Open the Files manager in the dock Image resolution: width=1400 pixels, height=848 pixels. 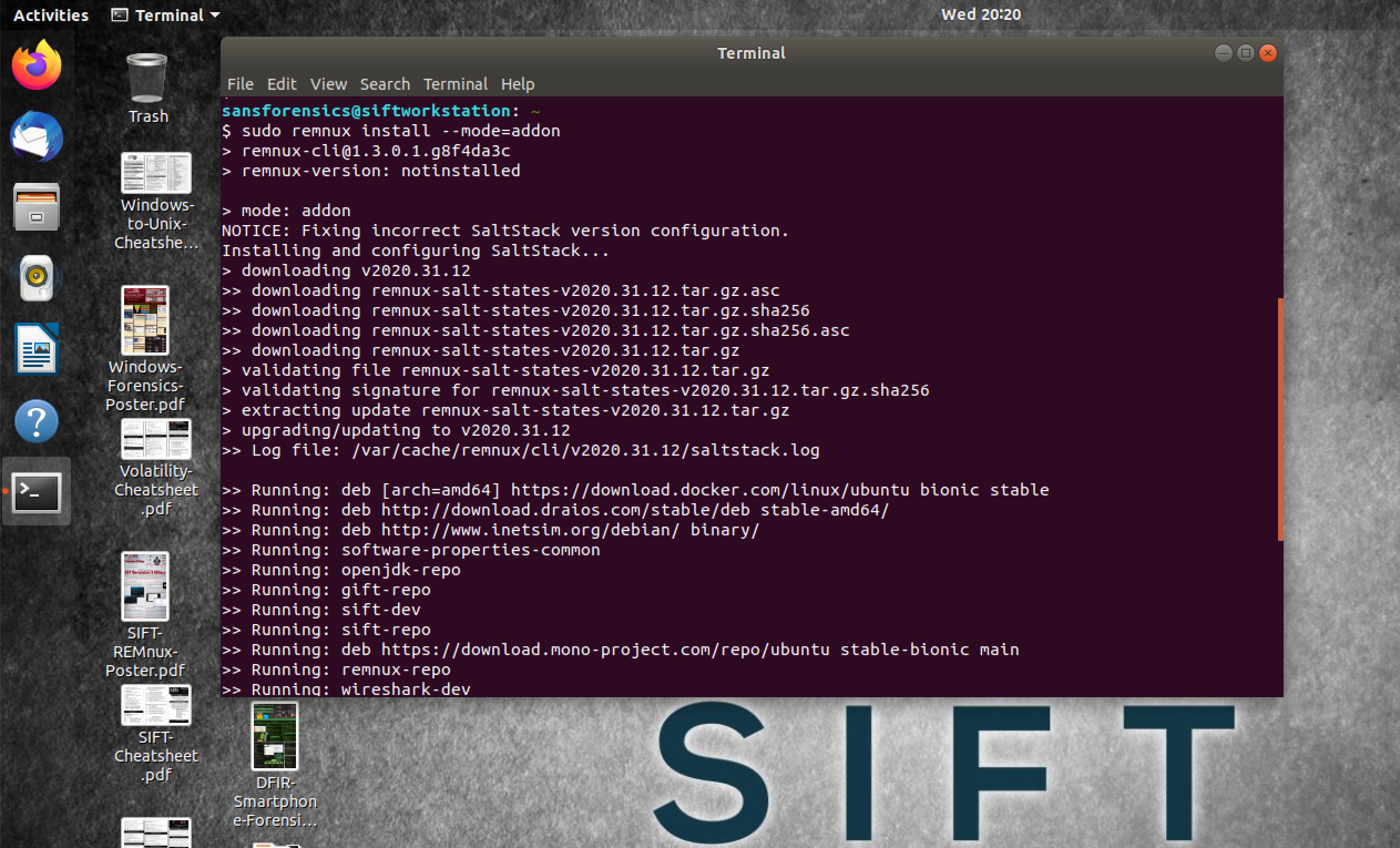coord(37,207)
